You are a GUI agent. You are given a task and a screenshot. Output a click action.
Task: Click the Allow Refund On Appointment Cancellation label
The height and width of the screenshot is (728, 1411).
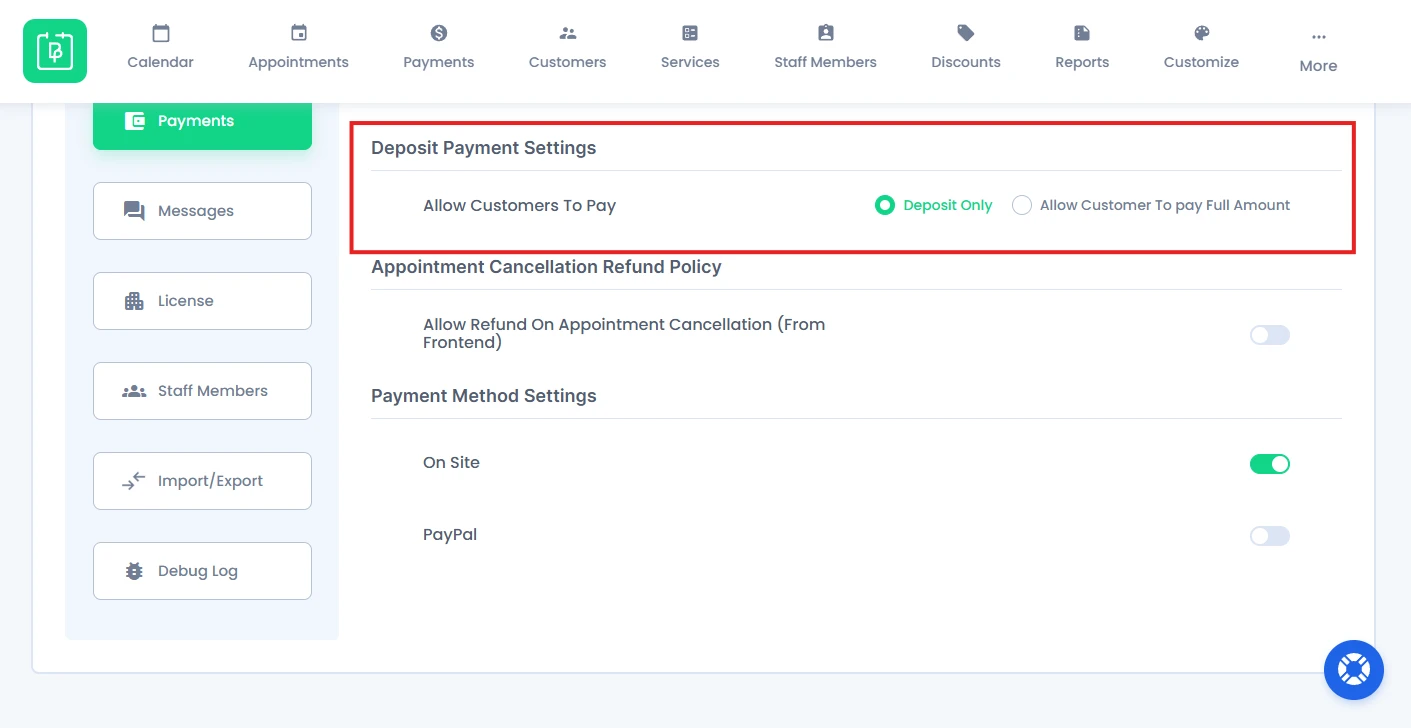coord(624,333)
